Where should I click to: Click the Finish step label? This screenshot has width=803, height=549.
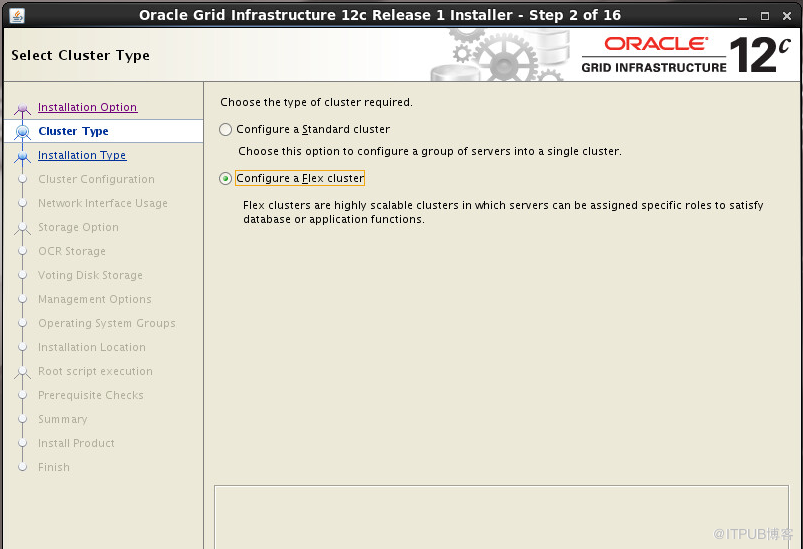(x=54, y=467)
